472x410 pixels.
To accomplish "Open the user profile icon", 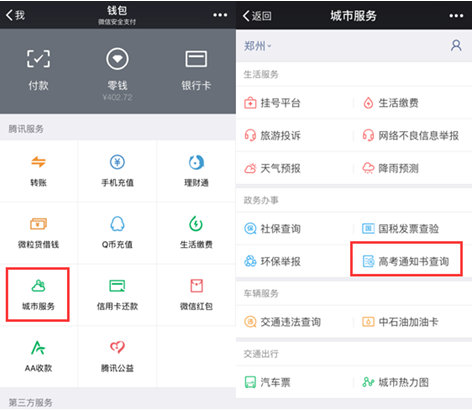I will (456, 45).
